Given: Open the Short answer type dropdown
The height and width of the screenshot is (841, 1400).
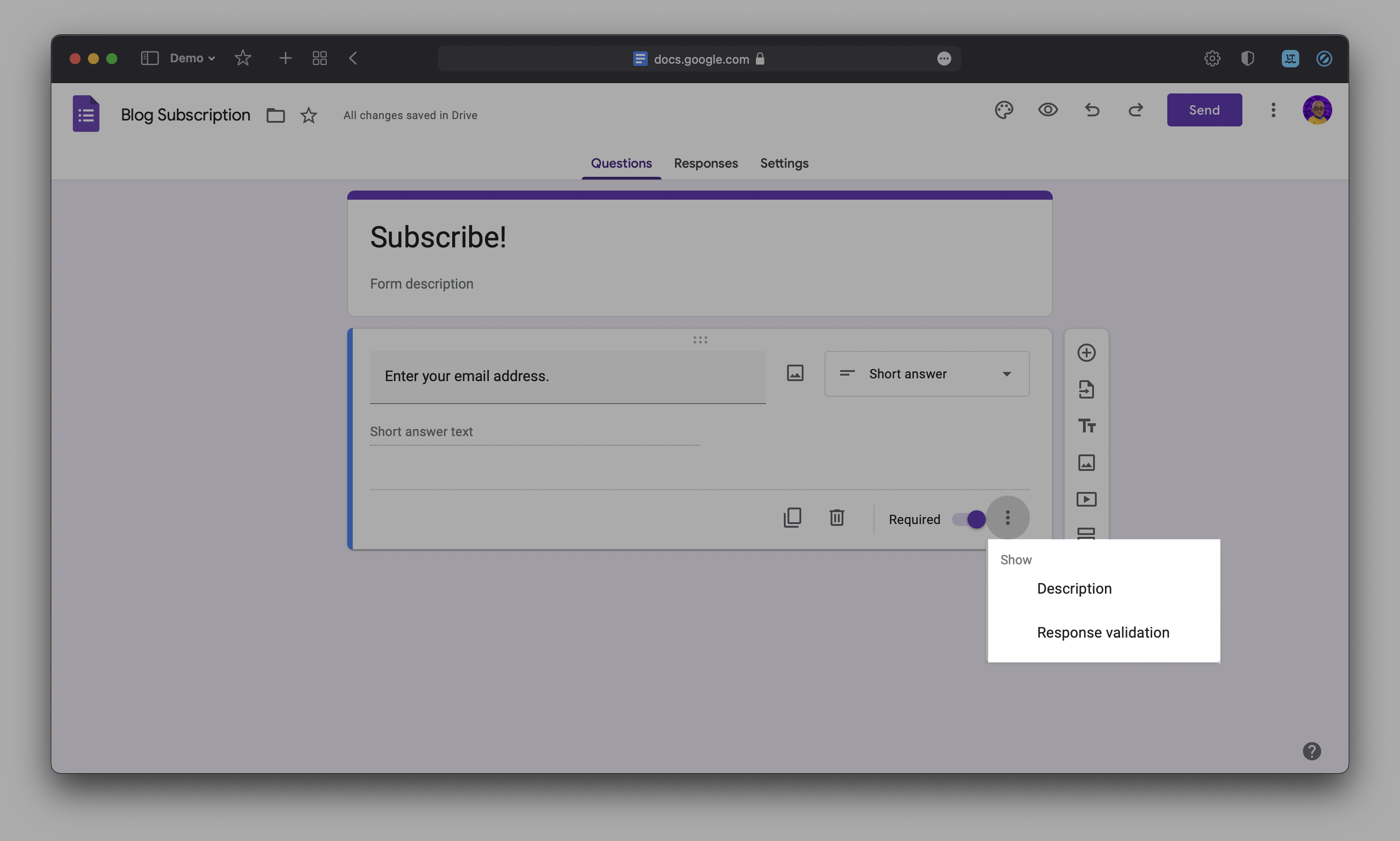Looking at the screenshot, I should [x=926, y=374].
